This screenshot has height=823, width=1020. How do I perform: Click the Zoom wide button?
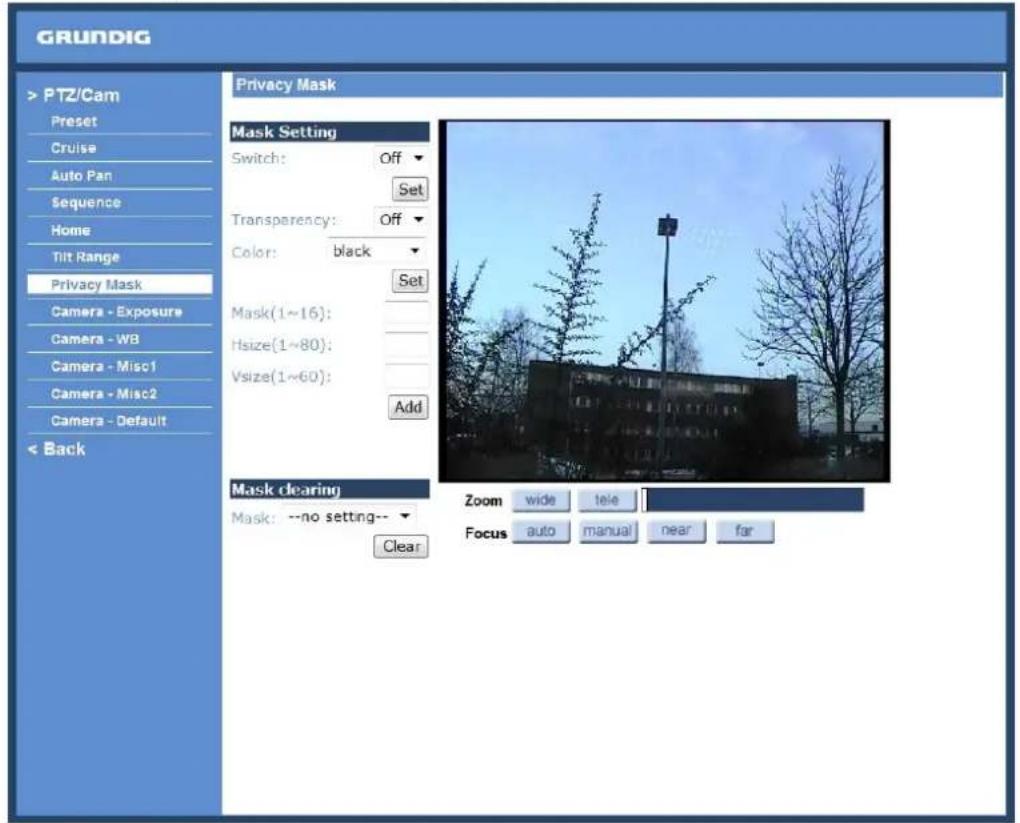click(541, 500)
